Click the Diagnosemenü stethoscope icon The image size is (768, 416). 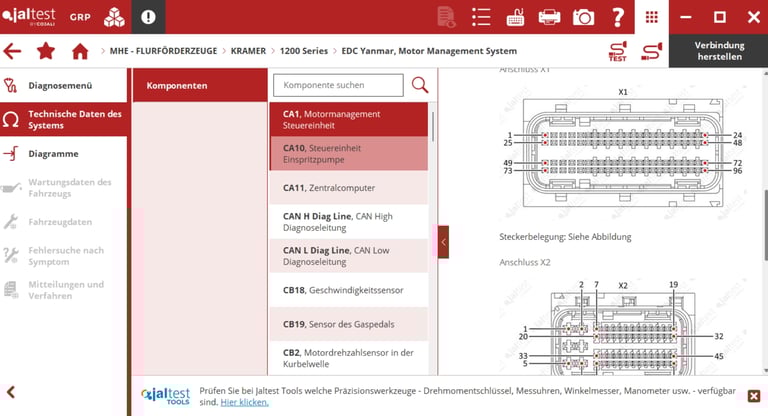[x=10, y=85]
